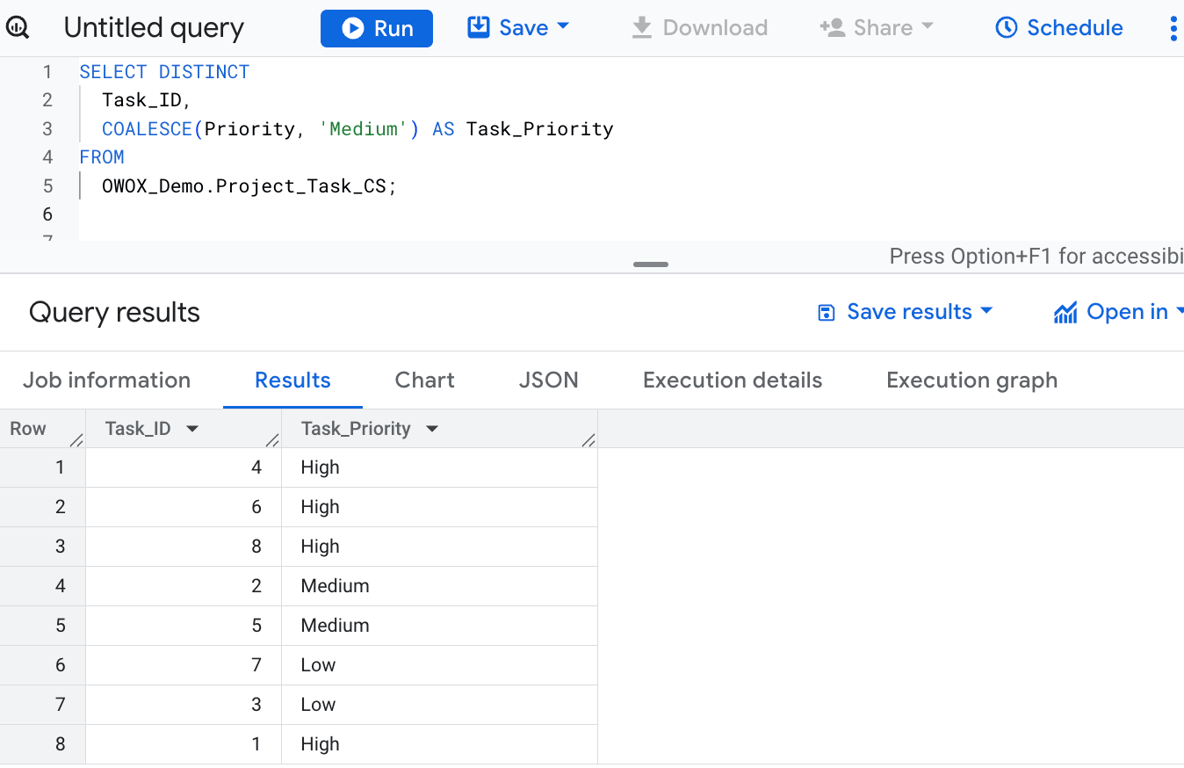Screen dimensions: 1184x768
Task: Click the OWOX_Demo.Project_Task_CS line in editor
Action: (249, 186)
